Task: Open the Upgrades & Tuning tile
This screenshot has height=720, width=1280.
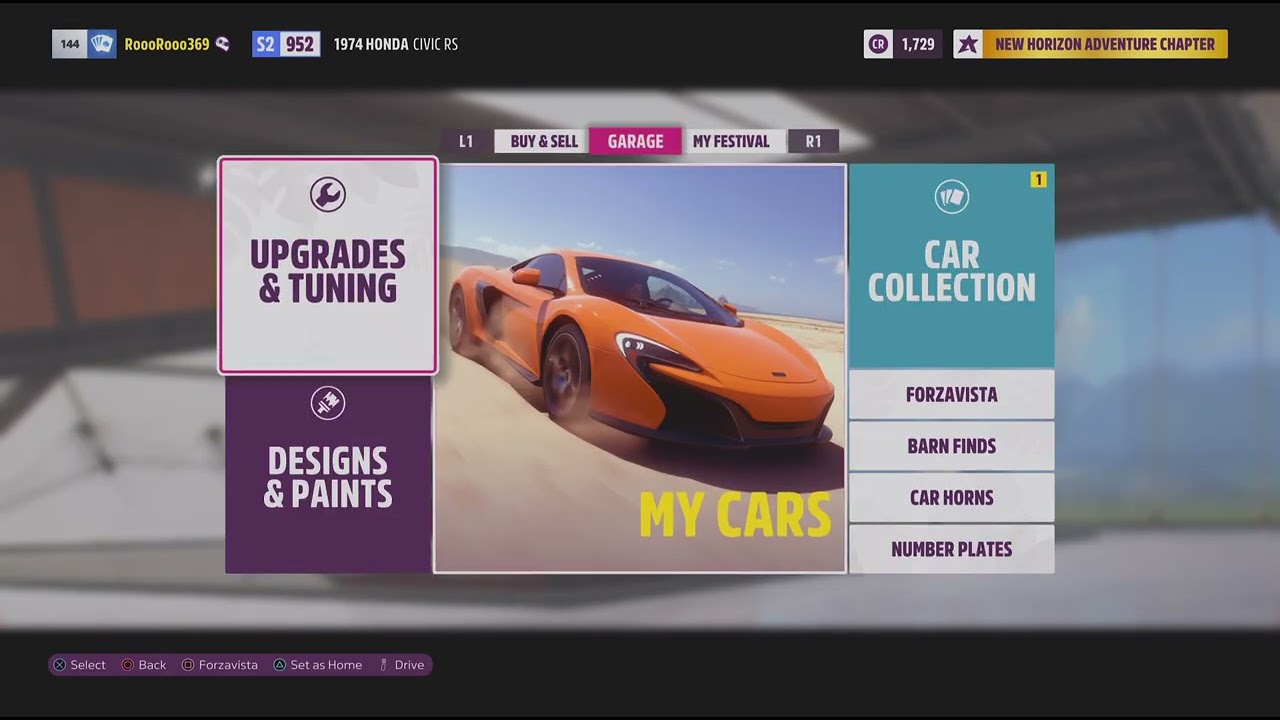Action: coord(328,265)
